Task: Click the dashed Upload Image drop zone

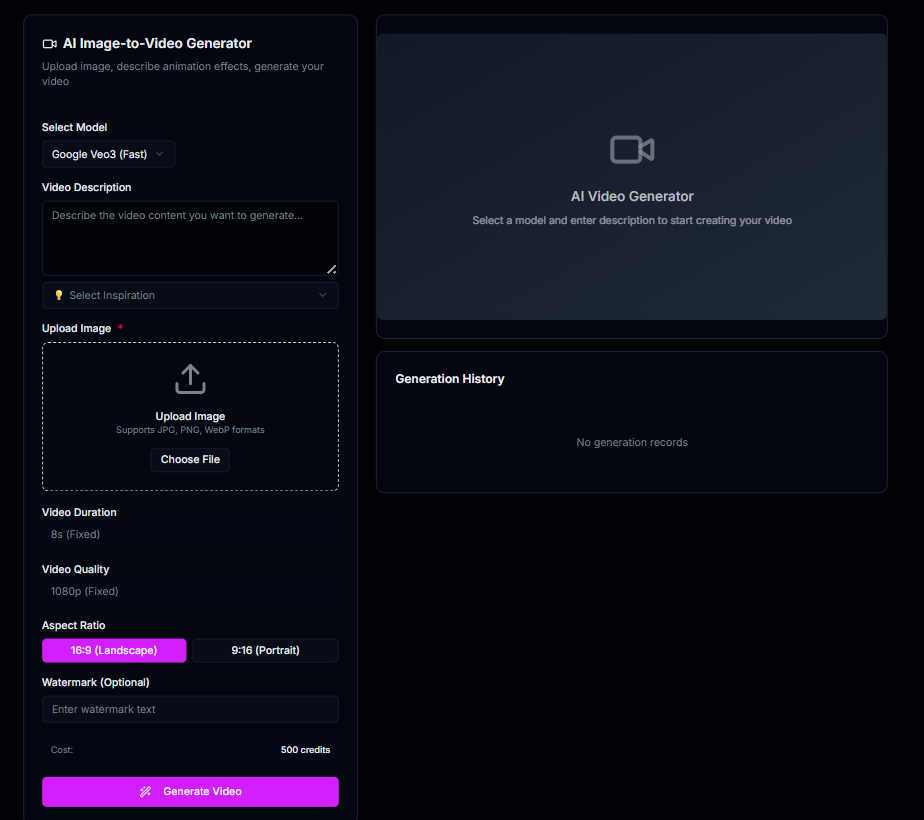Action: pos(190,416)
